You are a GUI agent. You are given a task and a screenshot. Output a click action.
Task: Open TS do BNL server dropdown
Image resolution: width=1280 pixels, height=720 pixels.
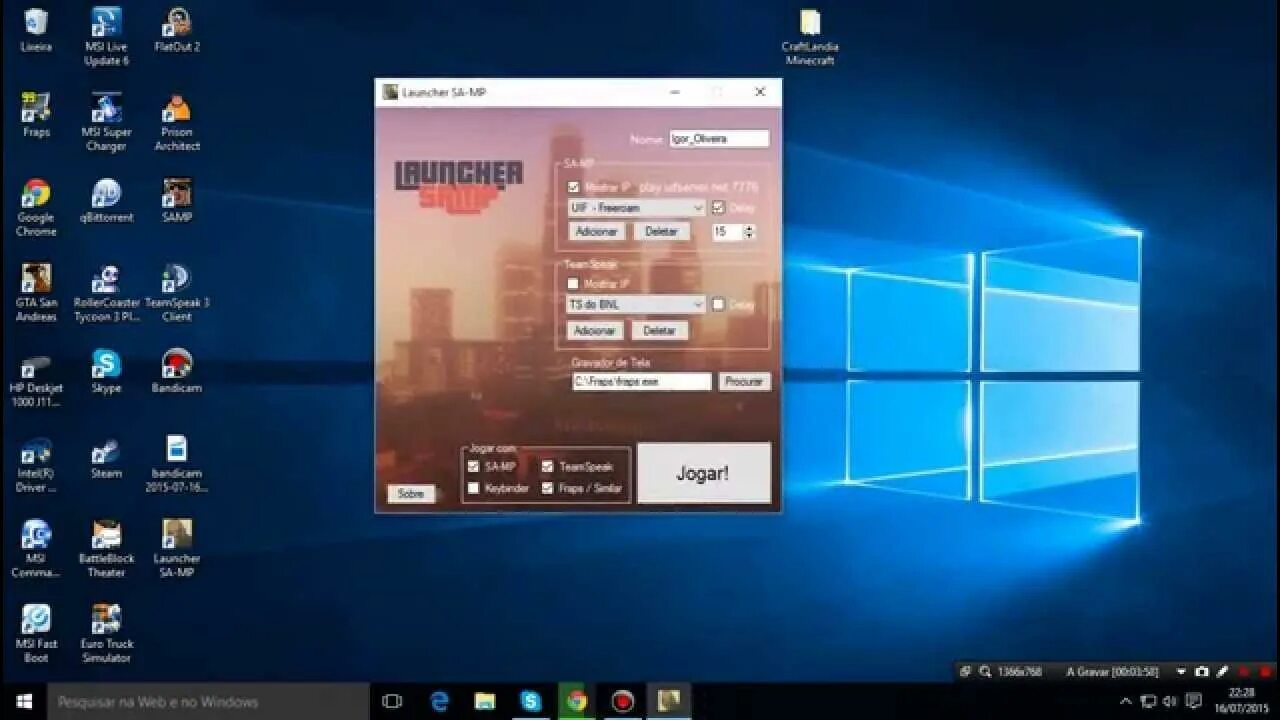tap(636, 304)
